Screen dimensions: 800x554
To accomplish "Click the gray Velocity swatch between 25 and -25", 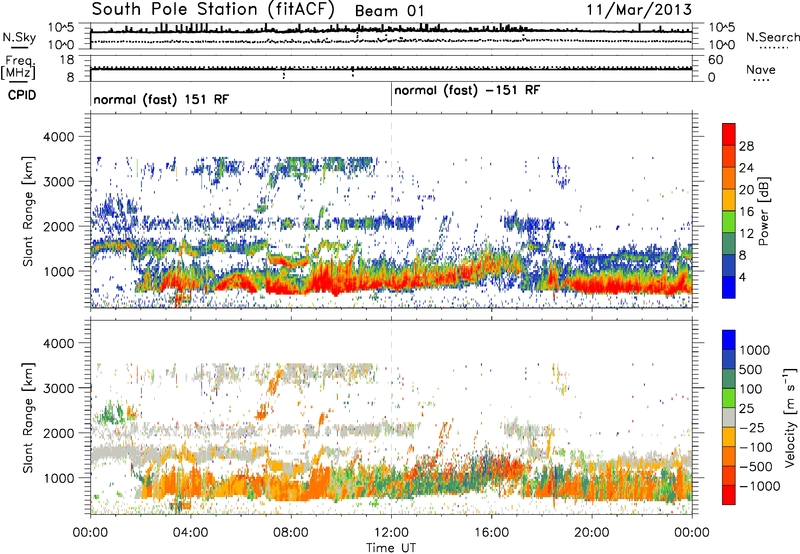I will [729, 417].
